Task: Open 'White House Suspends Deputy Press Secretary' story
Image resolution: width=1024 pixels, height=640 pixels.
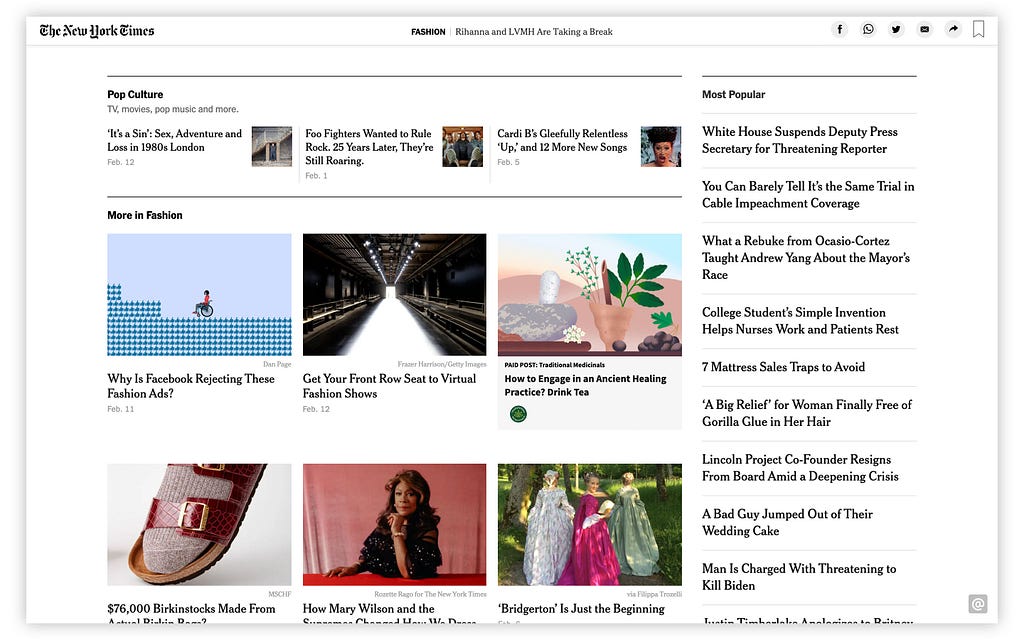Action: coord(800,140)
